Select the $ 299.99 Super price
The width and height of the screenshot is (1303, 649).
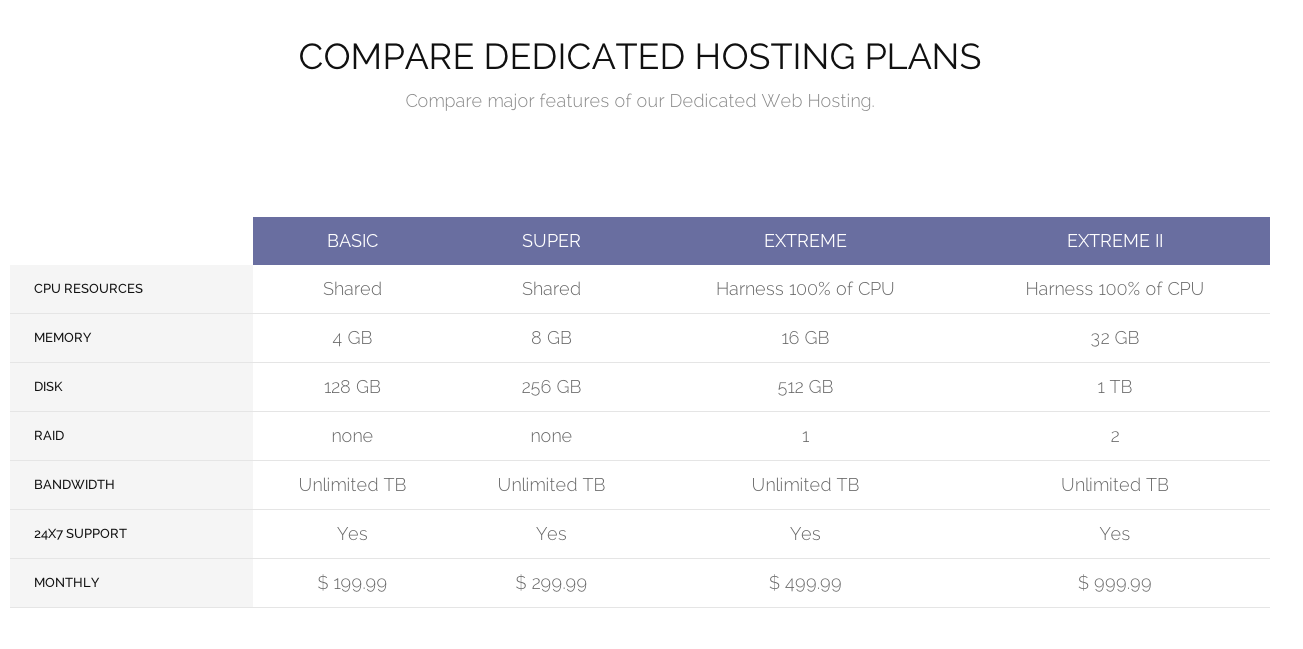551,583
